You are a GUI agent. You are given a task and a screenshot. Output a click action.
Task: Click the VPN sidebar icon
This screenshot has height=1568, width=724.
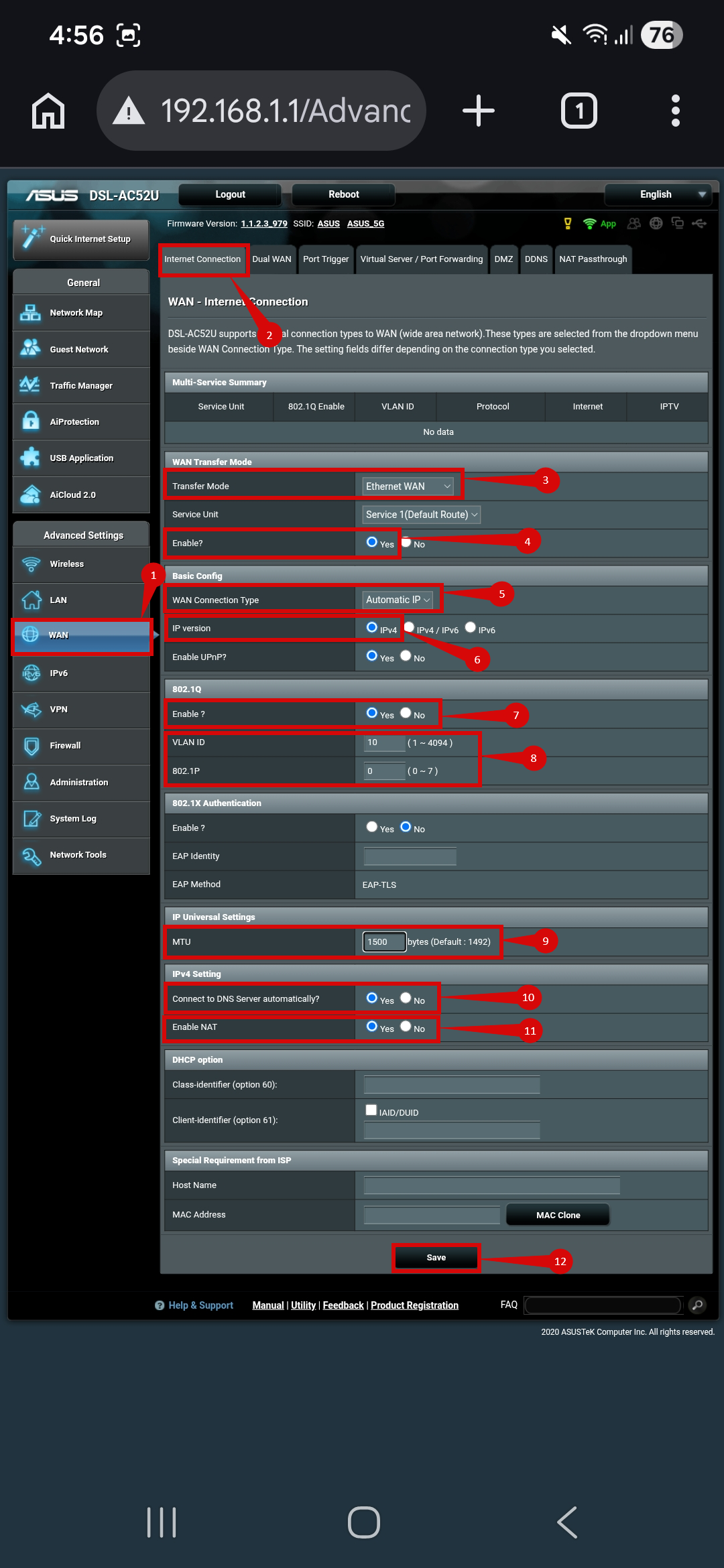[31, 710]
